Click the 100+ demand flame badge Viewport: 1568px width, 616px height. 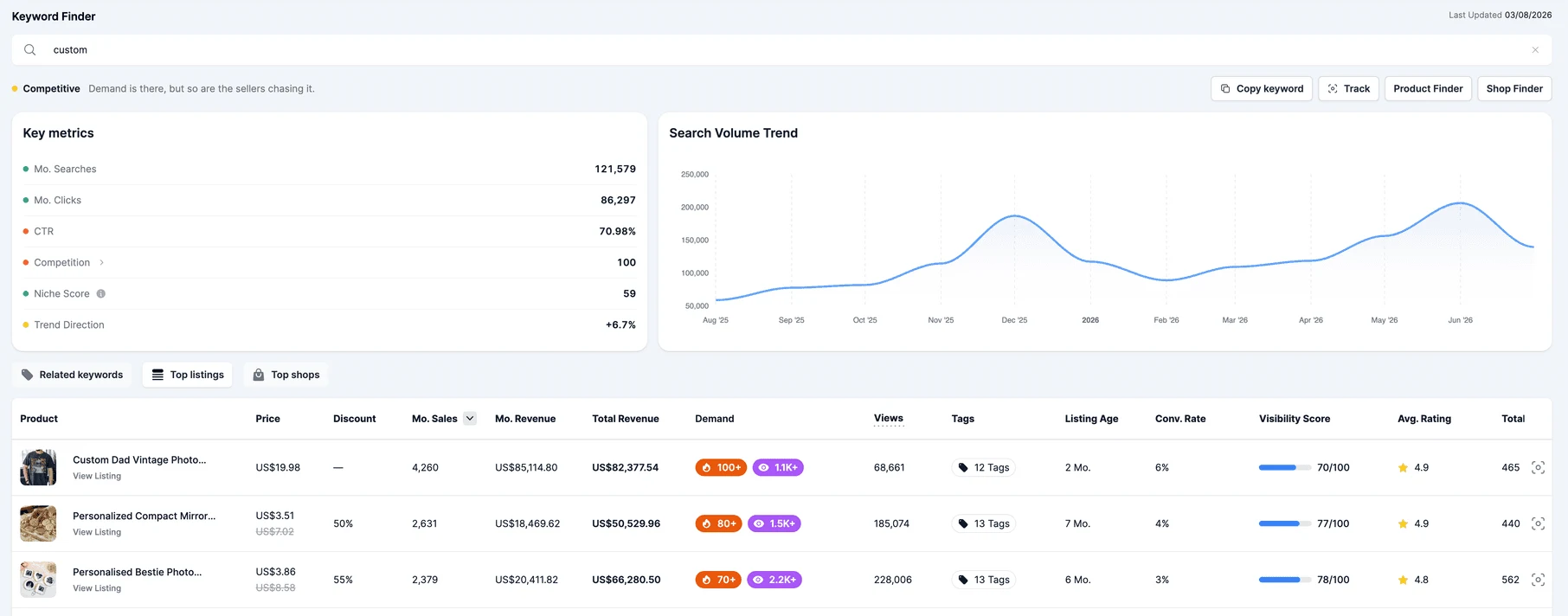[721, 467]
